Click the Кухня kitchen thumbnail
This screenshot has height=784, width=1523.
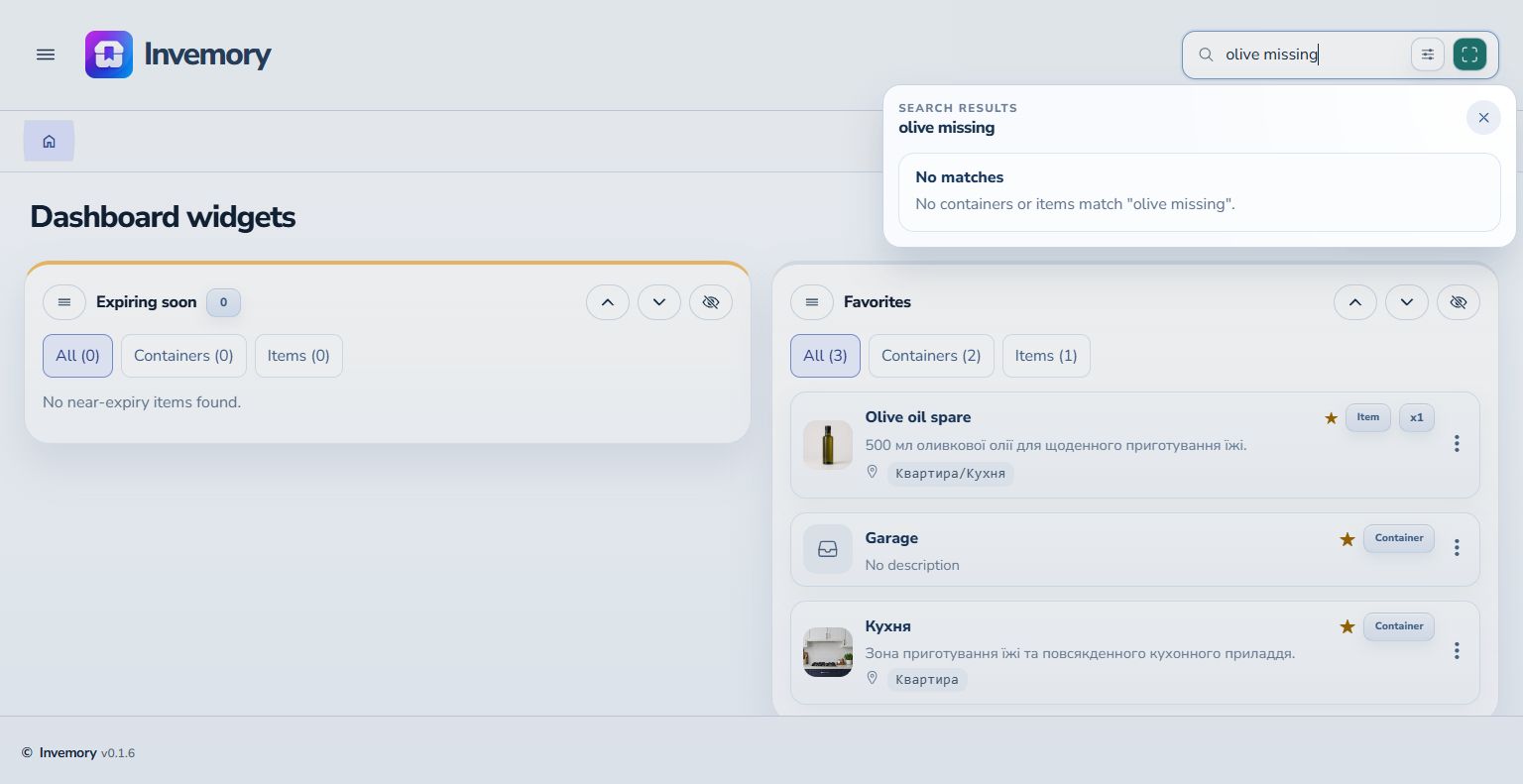pos(828,652)
